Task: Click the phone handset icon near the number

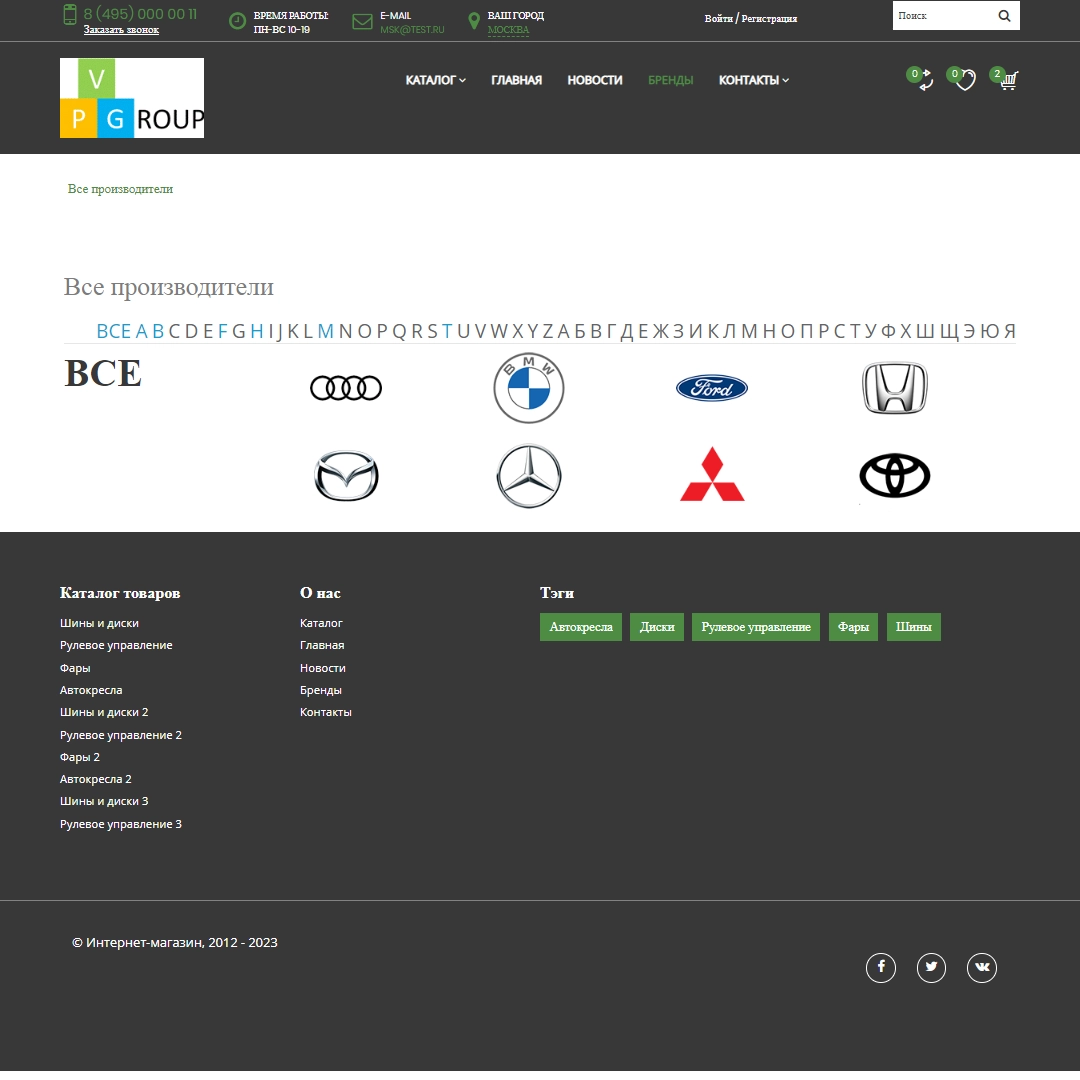Action: pos(69,14)
